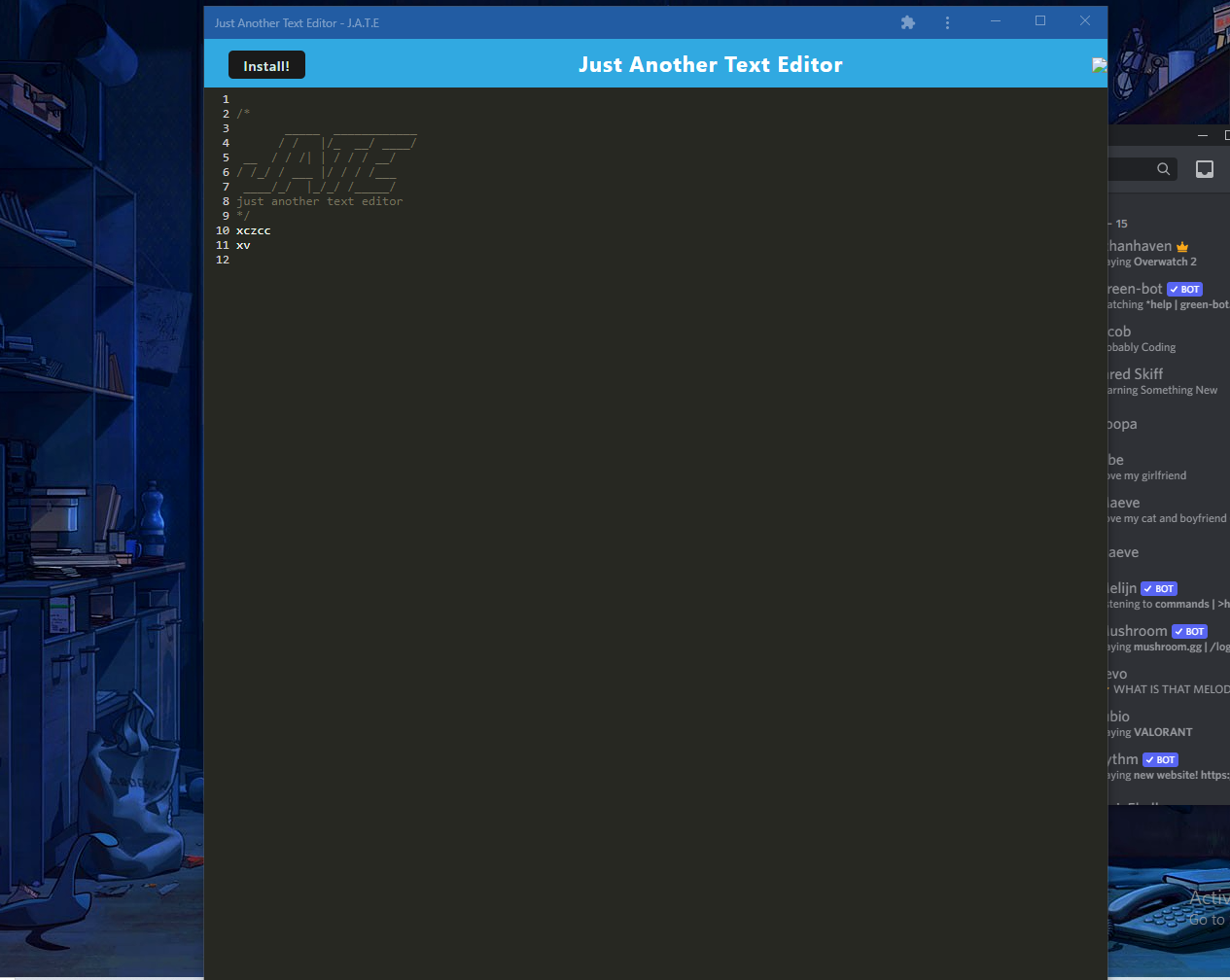This screenshot has width=1230, height=980.
Task: Click the search magnifier icon in Discord
Action: [1164, 168]
